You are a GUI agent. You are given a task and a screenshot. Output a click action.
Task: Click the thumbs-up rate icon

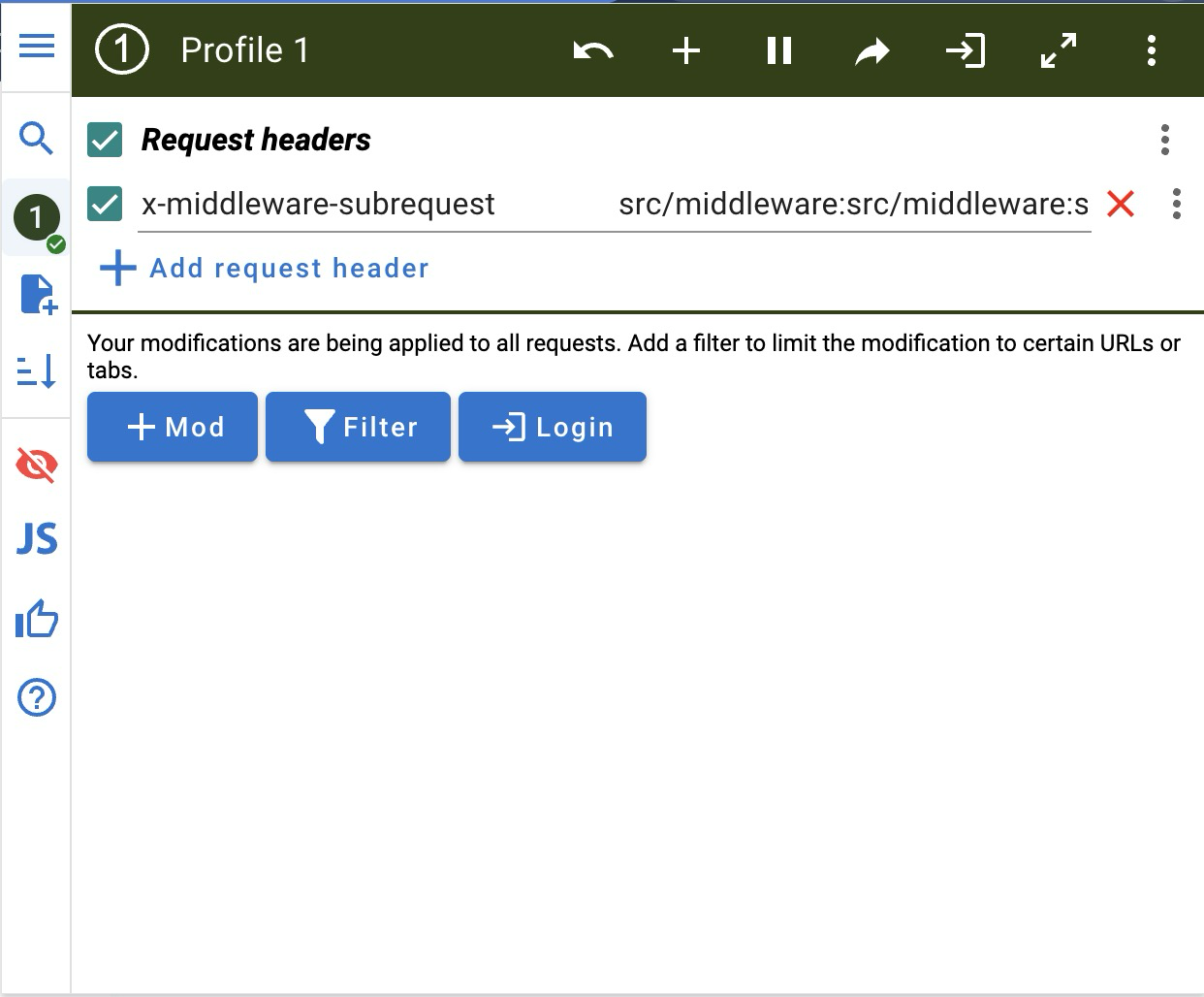pyautogui.click(x=37, y=619)
